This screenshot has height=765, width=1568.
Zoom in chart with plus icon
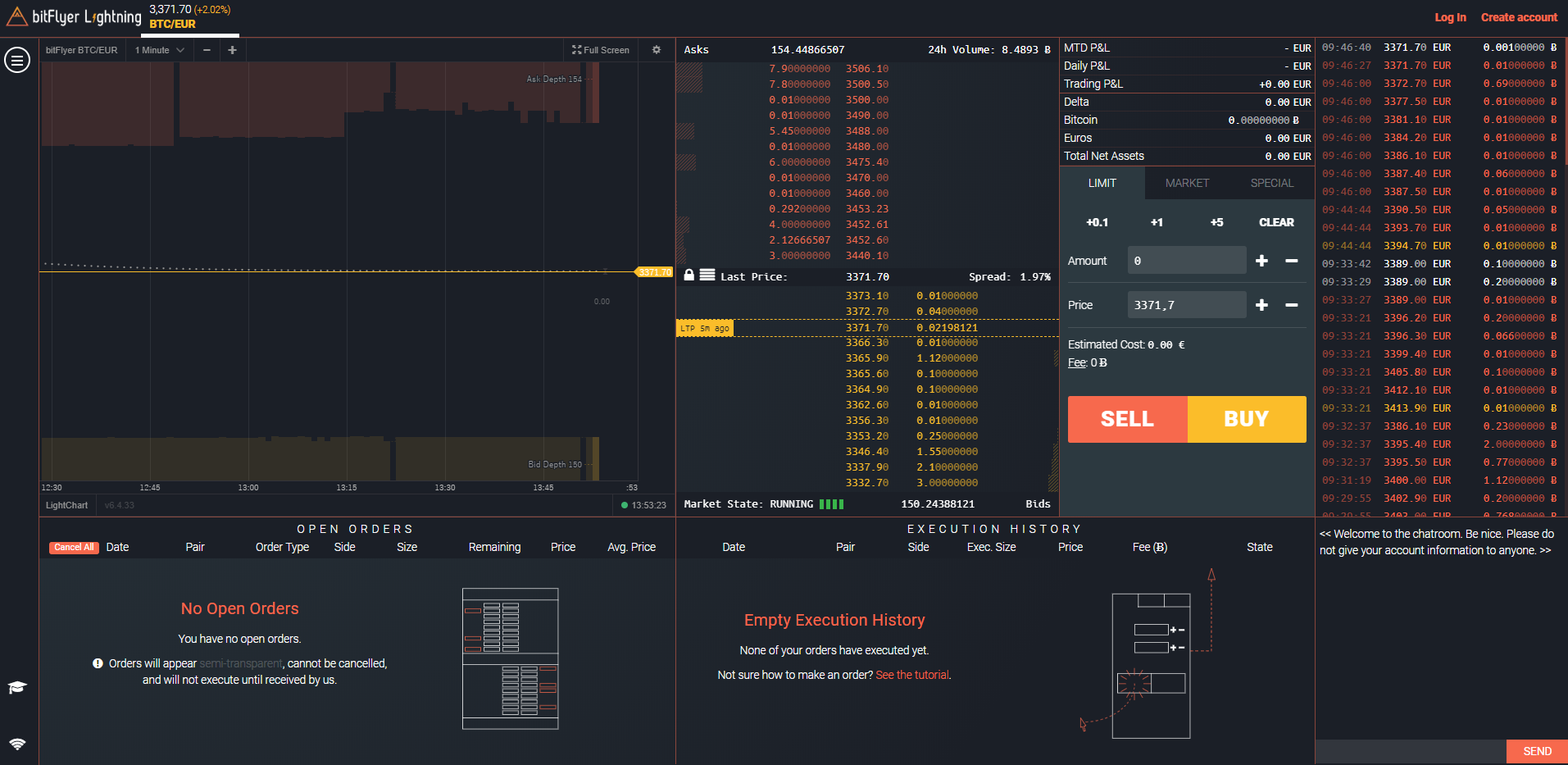pyautogui.click(x=232, y=50)
